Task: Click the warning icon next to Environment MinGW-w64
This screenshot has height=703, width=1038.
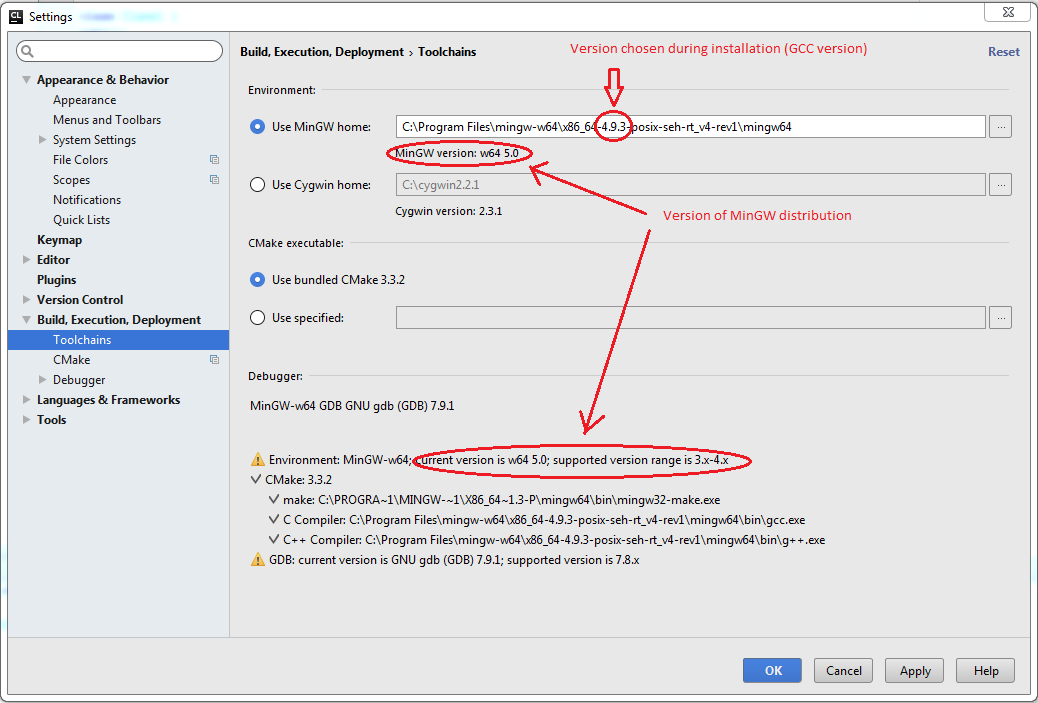Action: point(257,460)
